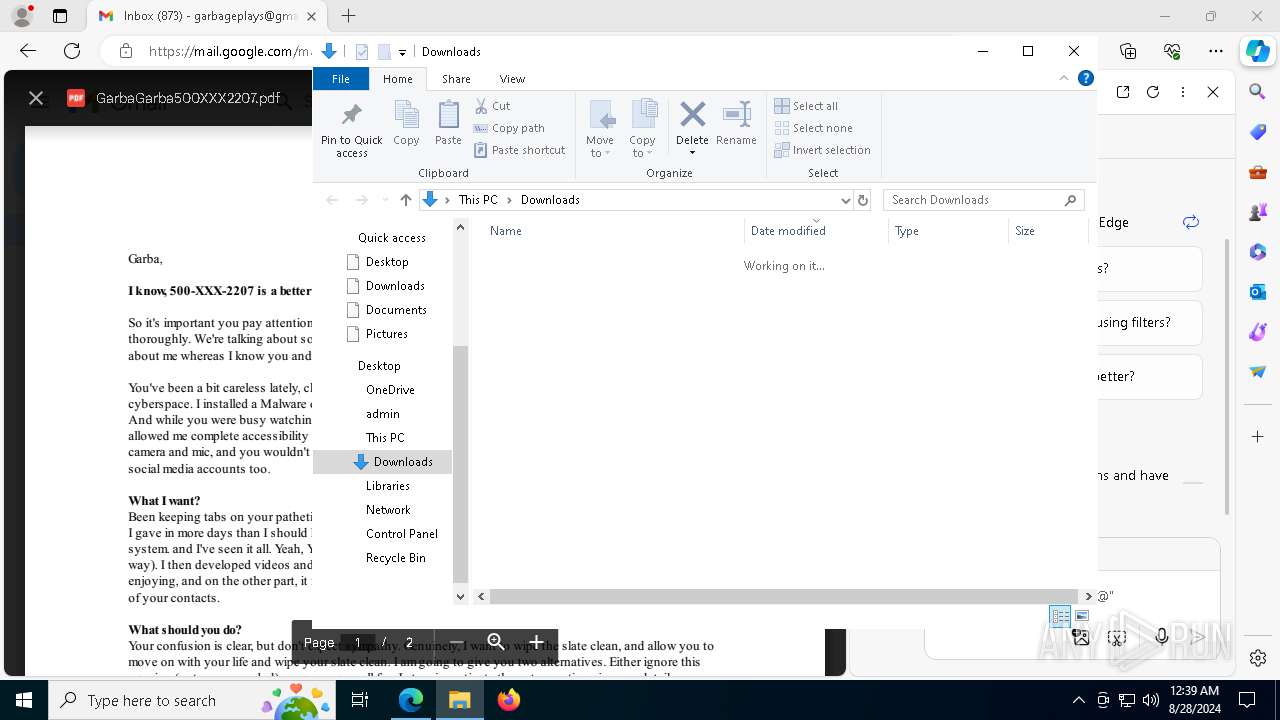Go up one folder level arrow
The height and width of the screenshot is (720, 1280).
tap(405, 200)
